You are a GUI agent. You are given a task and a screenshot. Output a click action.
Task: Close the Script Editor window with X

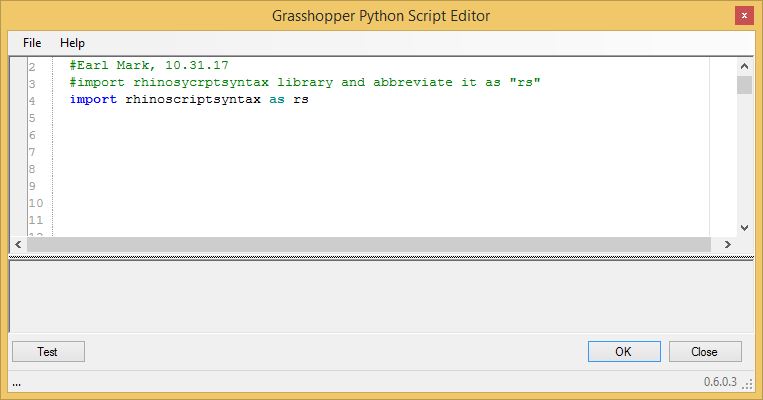click(744, 16)
